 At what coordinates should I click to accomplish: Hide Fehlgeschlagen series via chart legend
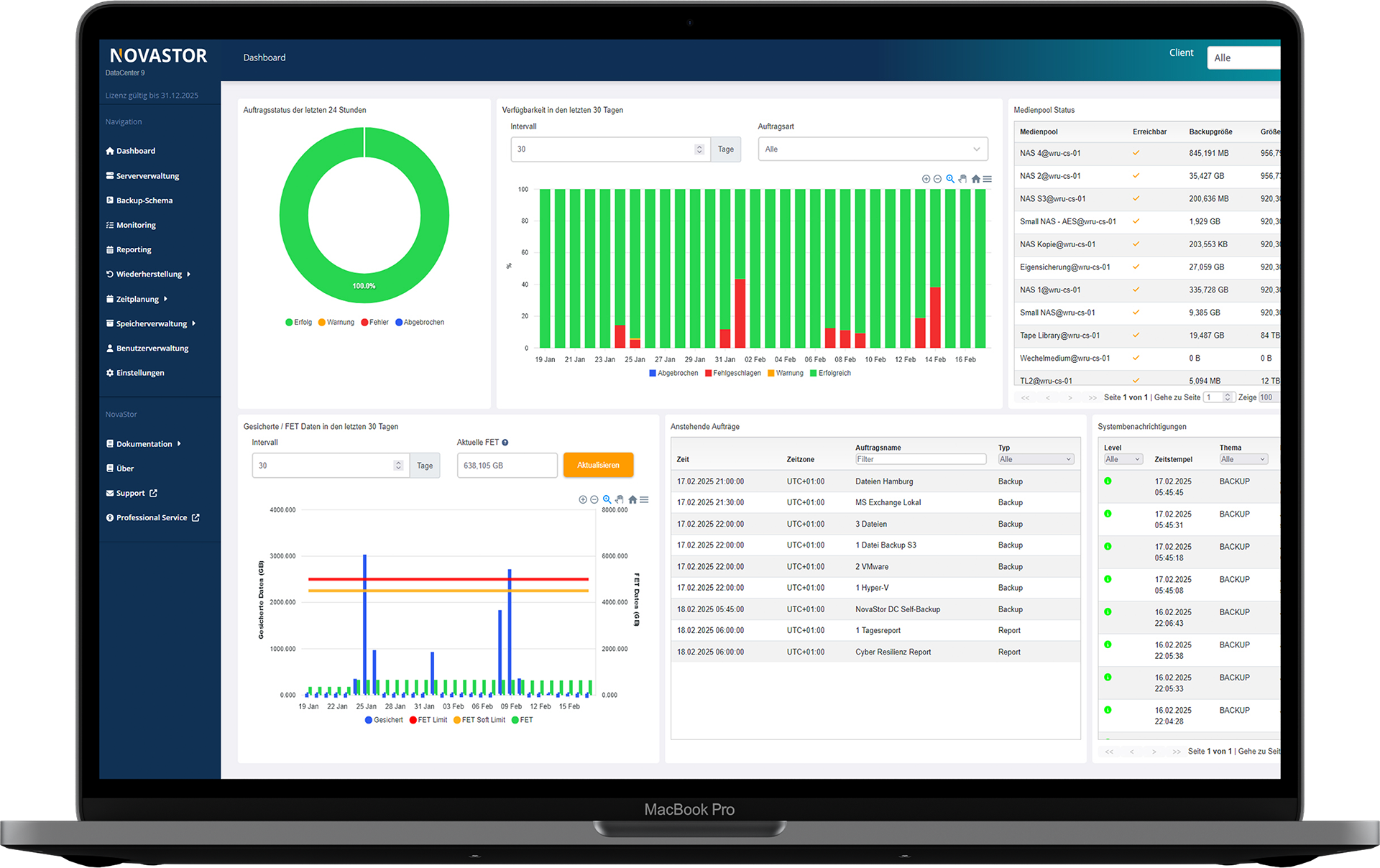[732, 373]
